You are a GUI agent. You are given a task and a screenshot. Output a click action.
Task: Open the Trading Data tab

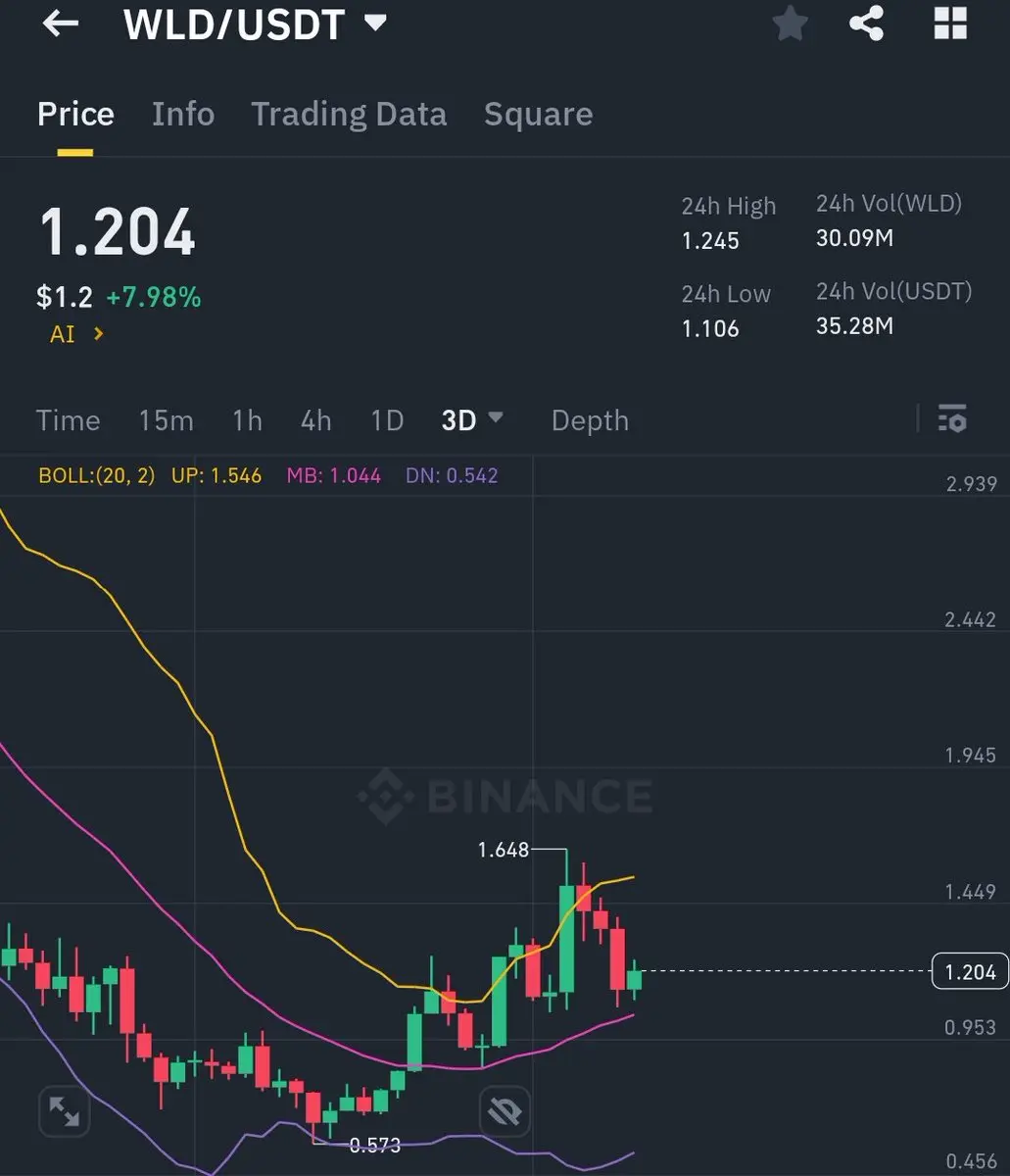pyautogui.click(x=349, y=115)
